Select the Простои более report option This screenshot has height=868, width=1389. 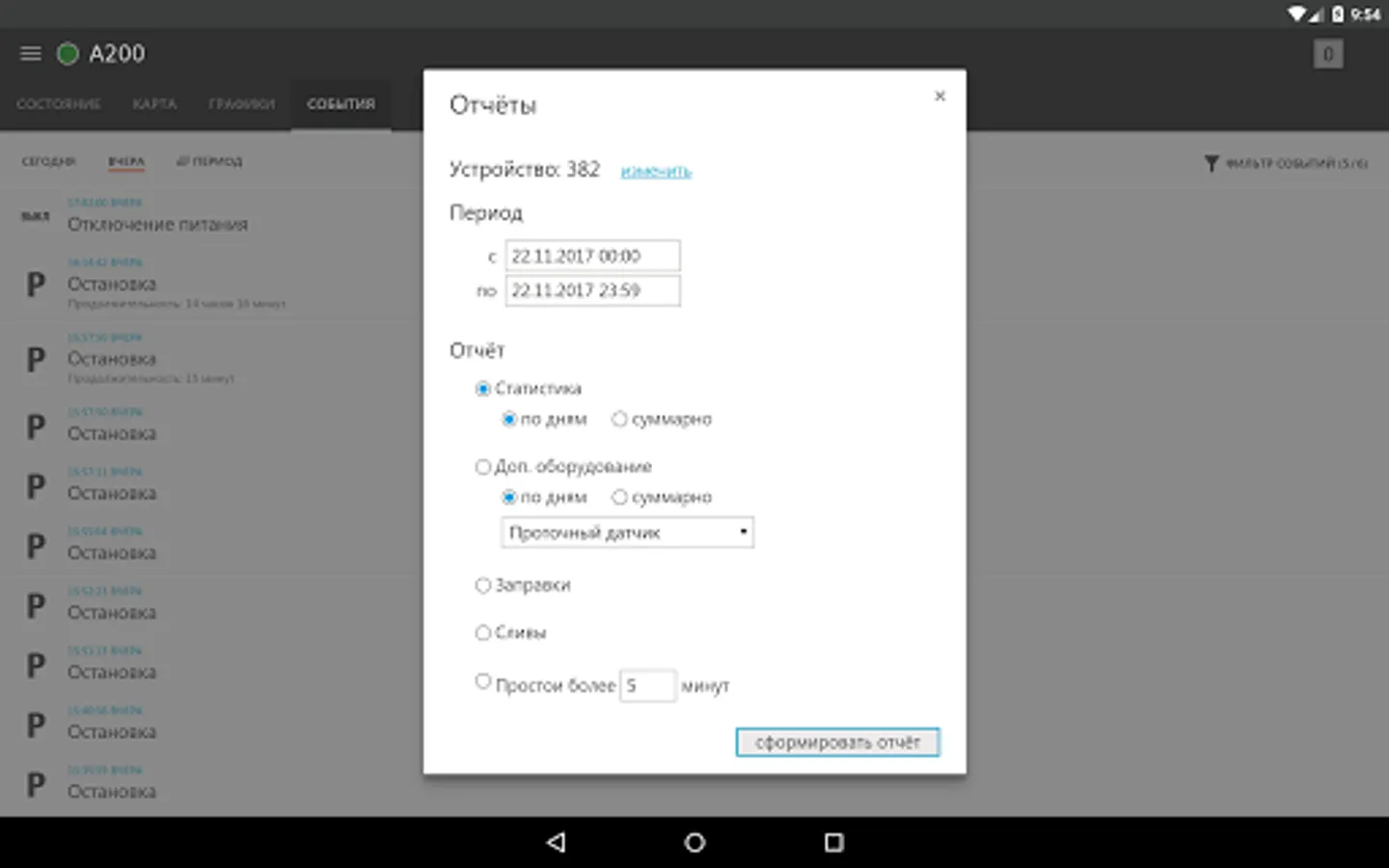point(483,681)
